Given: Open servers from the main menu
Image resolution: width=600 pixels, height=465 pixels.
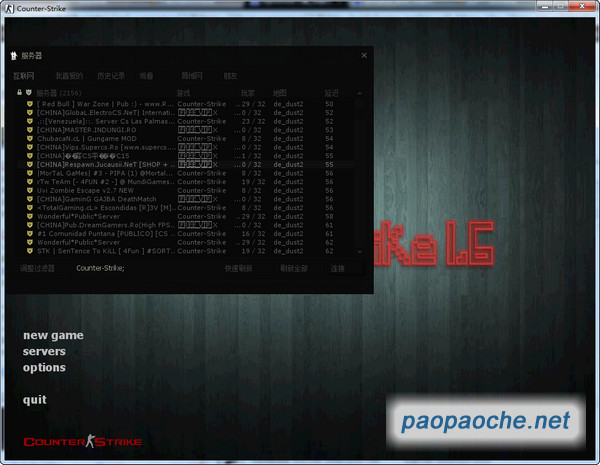Looking at the screenshot, I should 44,351.
